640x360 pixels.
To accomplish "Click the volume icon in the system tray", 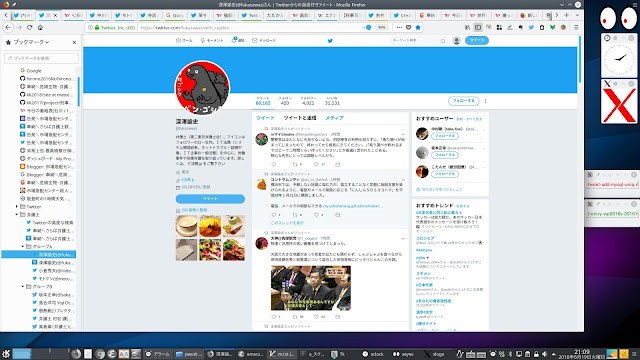I will click(544, 354).
